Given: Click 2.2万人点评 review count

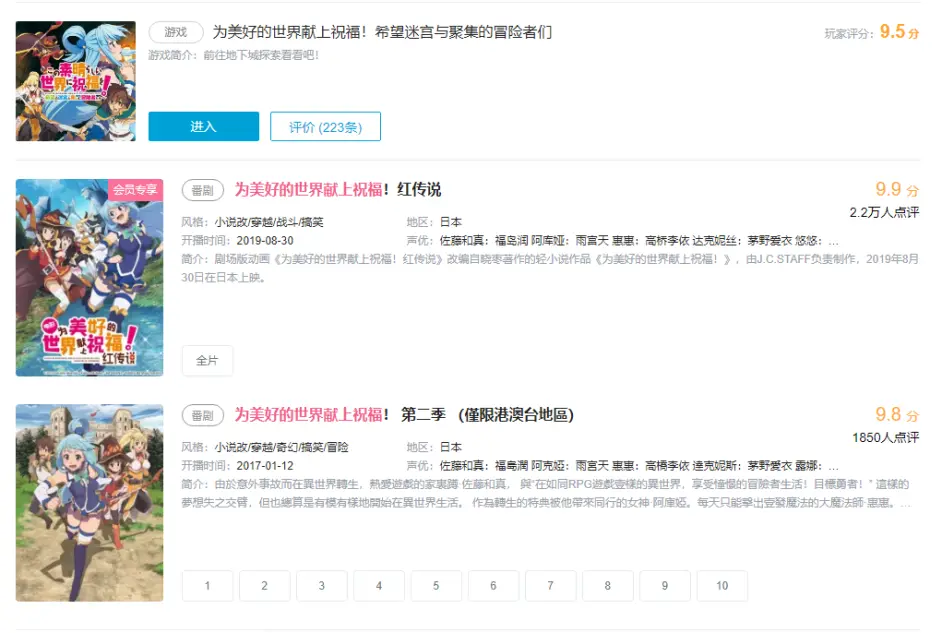Looking at the screenshot, I should click(x=884, y=212).
